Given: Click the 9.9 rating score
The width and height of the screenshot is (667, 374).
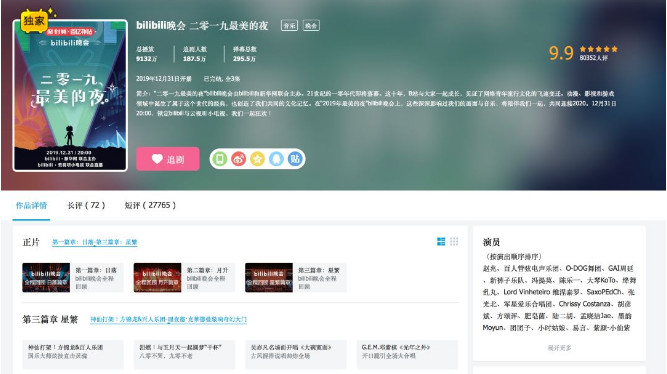Looking at the screenshot, I should coord(561,53).
